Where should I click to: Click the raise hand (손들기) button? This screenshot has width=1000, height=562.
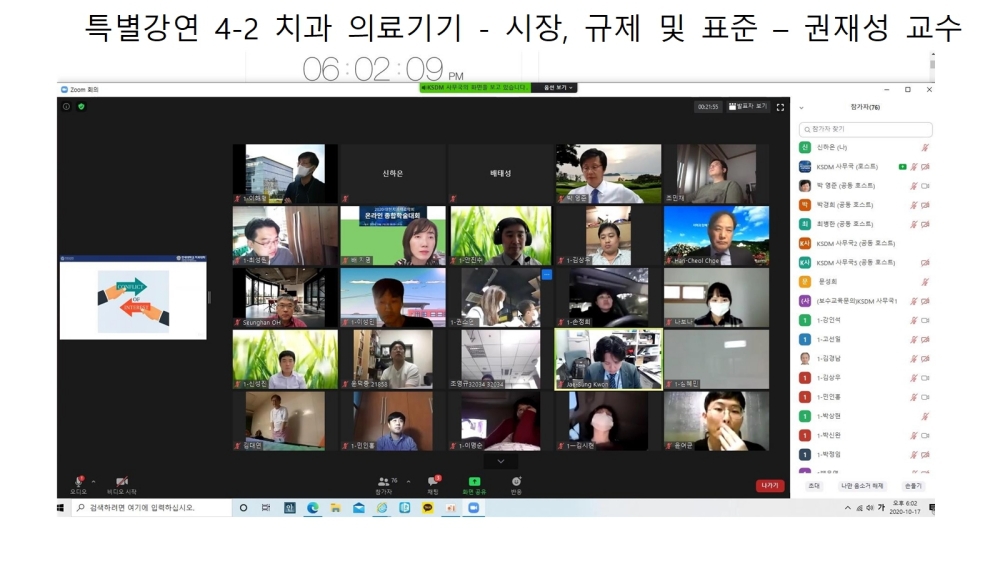pyautogui.click(x=913, y=486)
